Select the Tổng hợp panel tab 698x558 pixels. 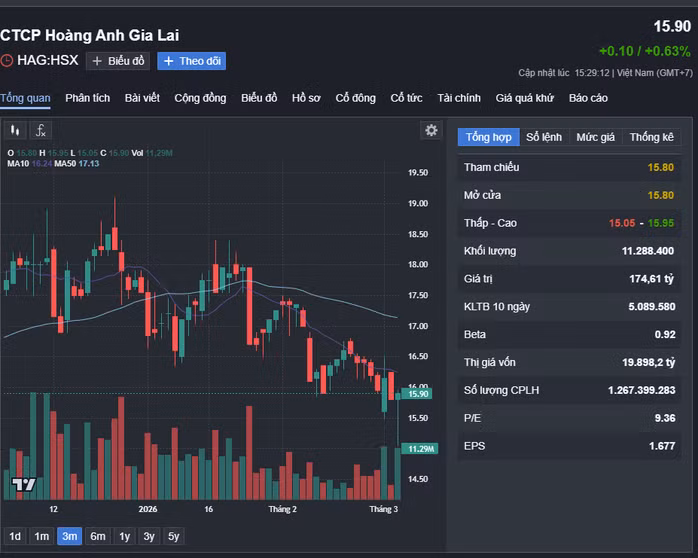tap(488, 137)
